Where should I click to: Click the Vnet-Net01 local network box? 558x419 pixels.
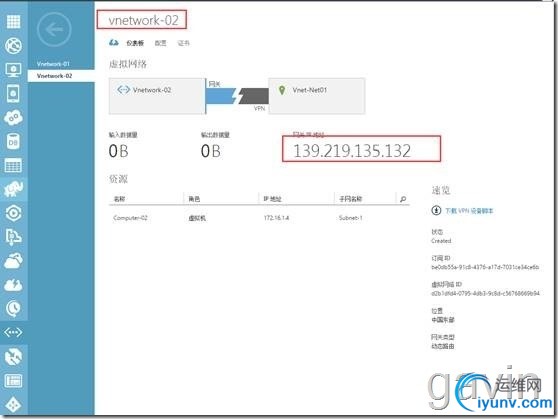[317, 96]
